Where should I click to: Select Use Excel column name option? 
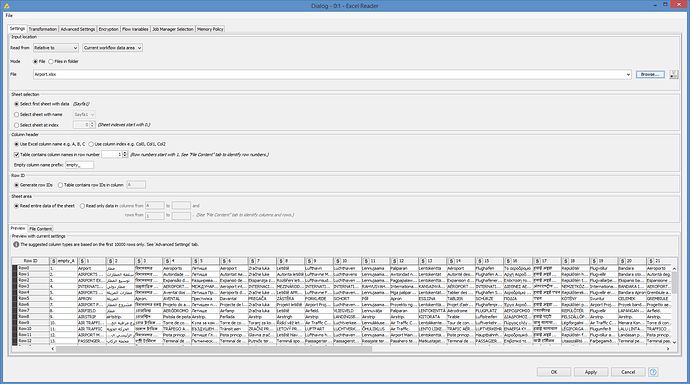[17, 144]
